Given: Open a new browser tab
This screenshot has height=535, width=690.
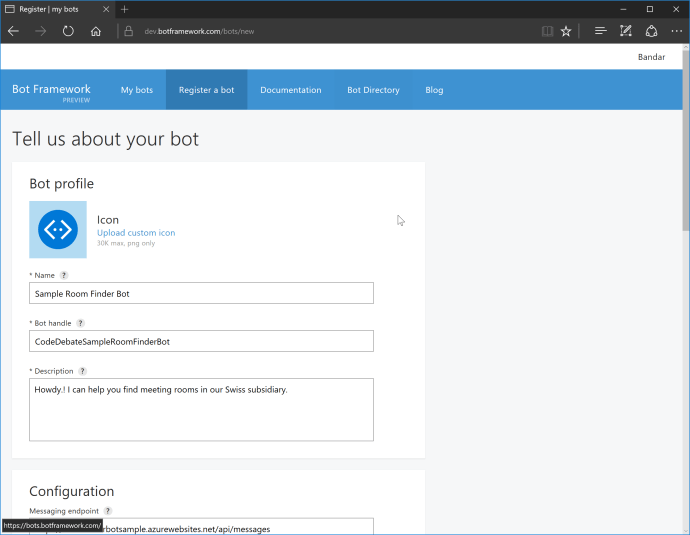Looking at the screenshot, I should tap(124, 9).
